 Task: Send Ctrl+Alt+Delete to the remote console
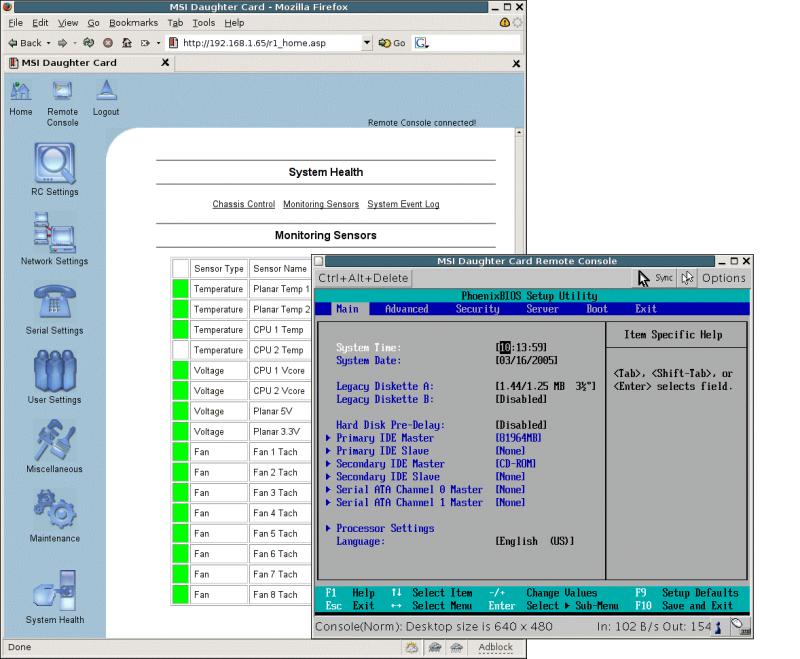pos(363,278)
